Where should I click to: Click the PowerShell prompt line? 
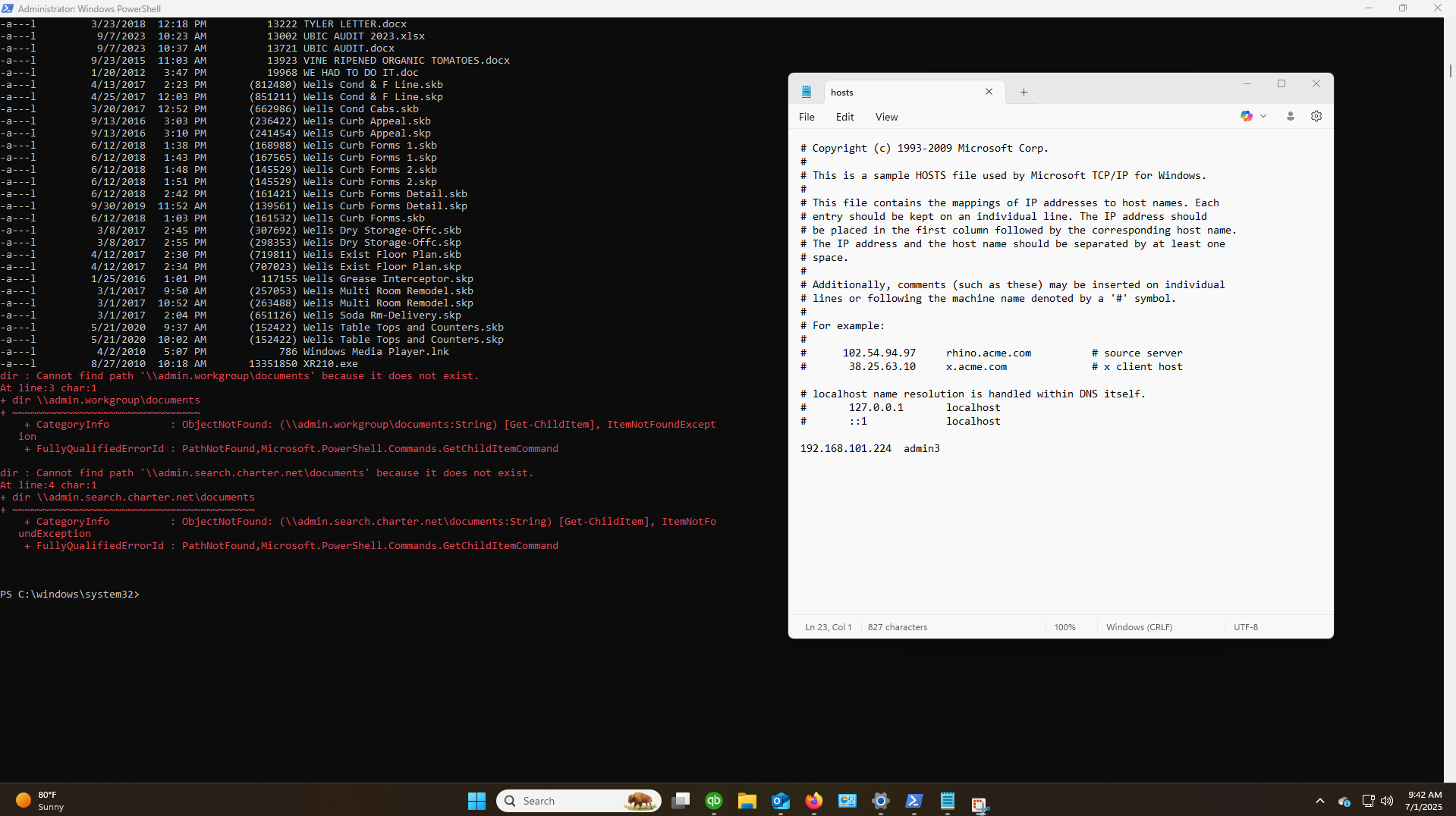point(70,594)
